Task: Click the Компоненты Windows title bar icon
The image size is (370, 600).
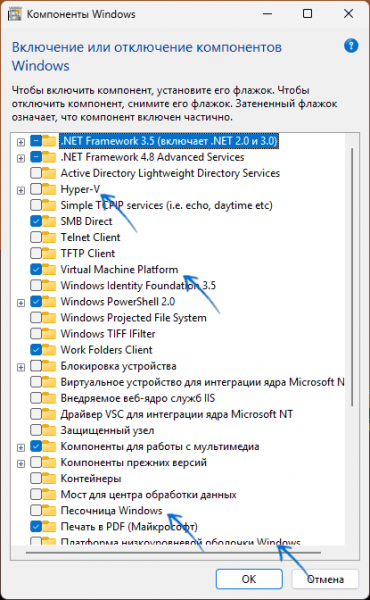Action: click(x=15, y=15)
